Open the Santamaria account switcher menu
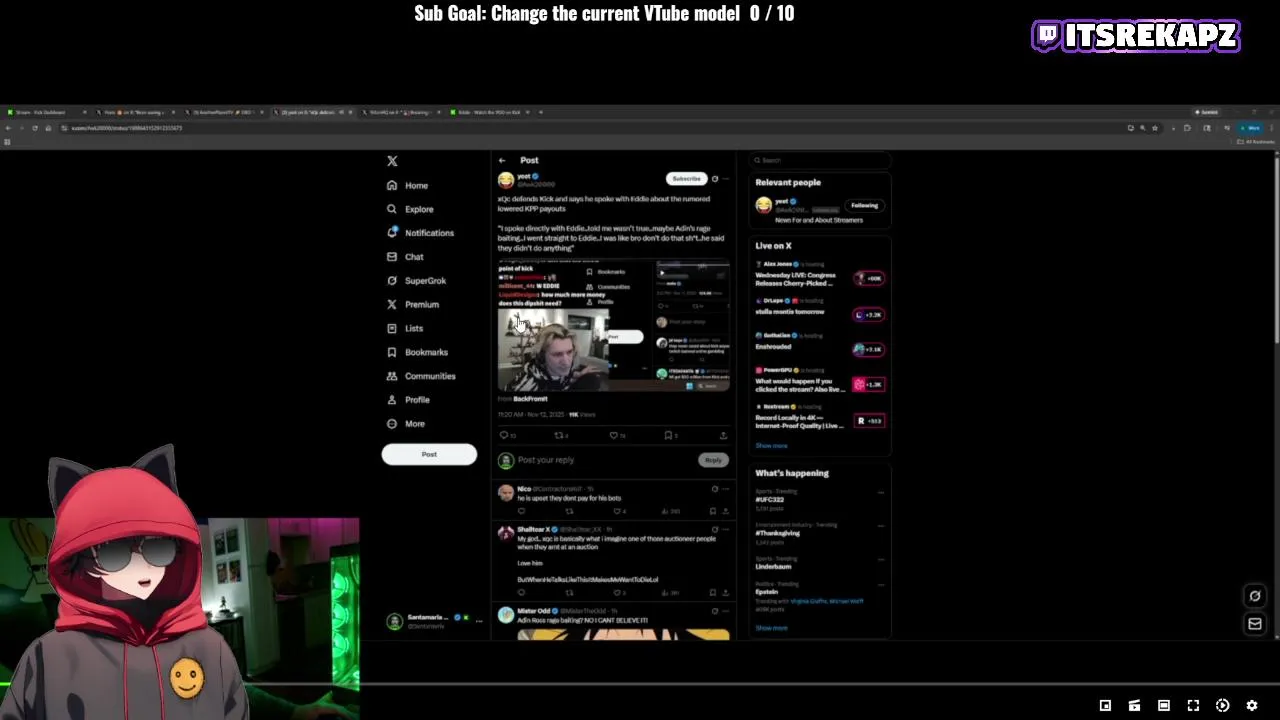 click(x=435, y=621)
